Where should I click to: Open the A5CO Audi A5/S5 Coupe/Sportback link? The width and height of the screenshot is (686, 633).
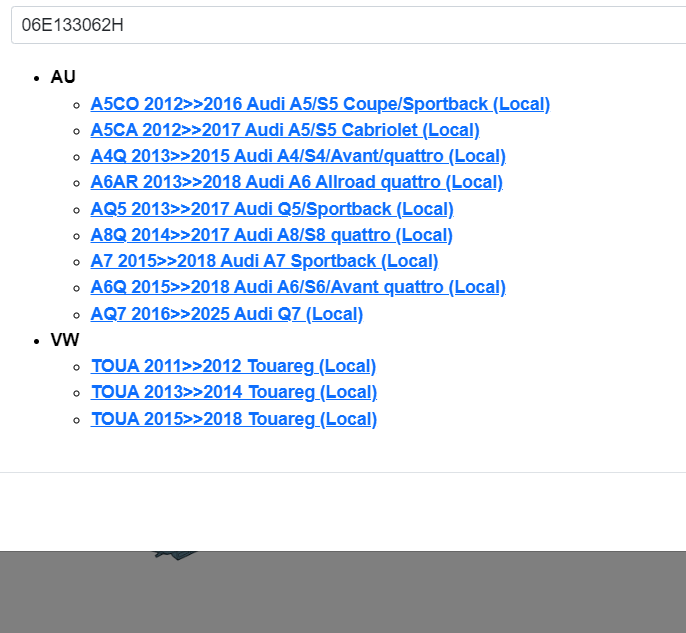pos(320,104)
